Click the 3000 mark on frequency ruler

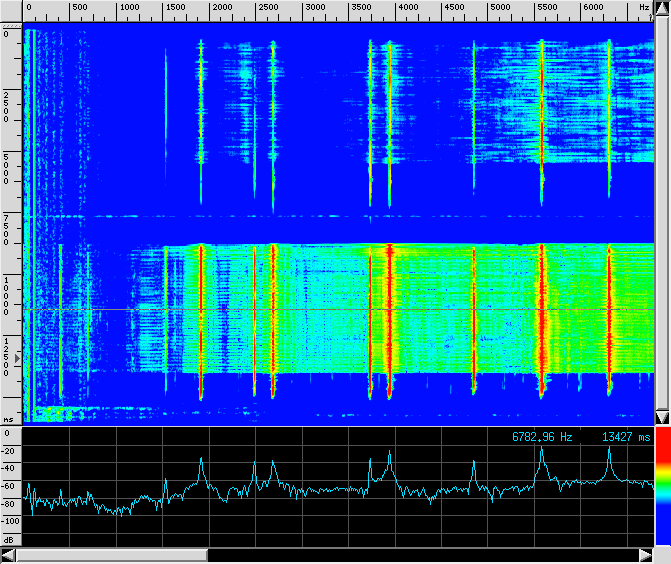click(x=314, y=7)
